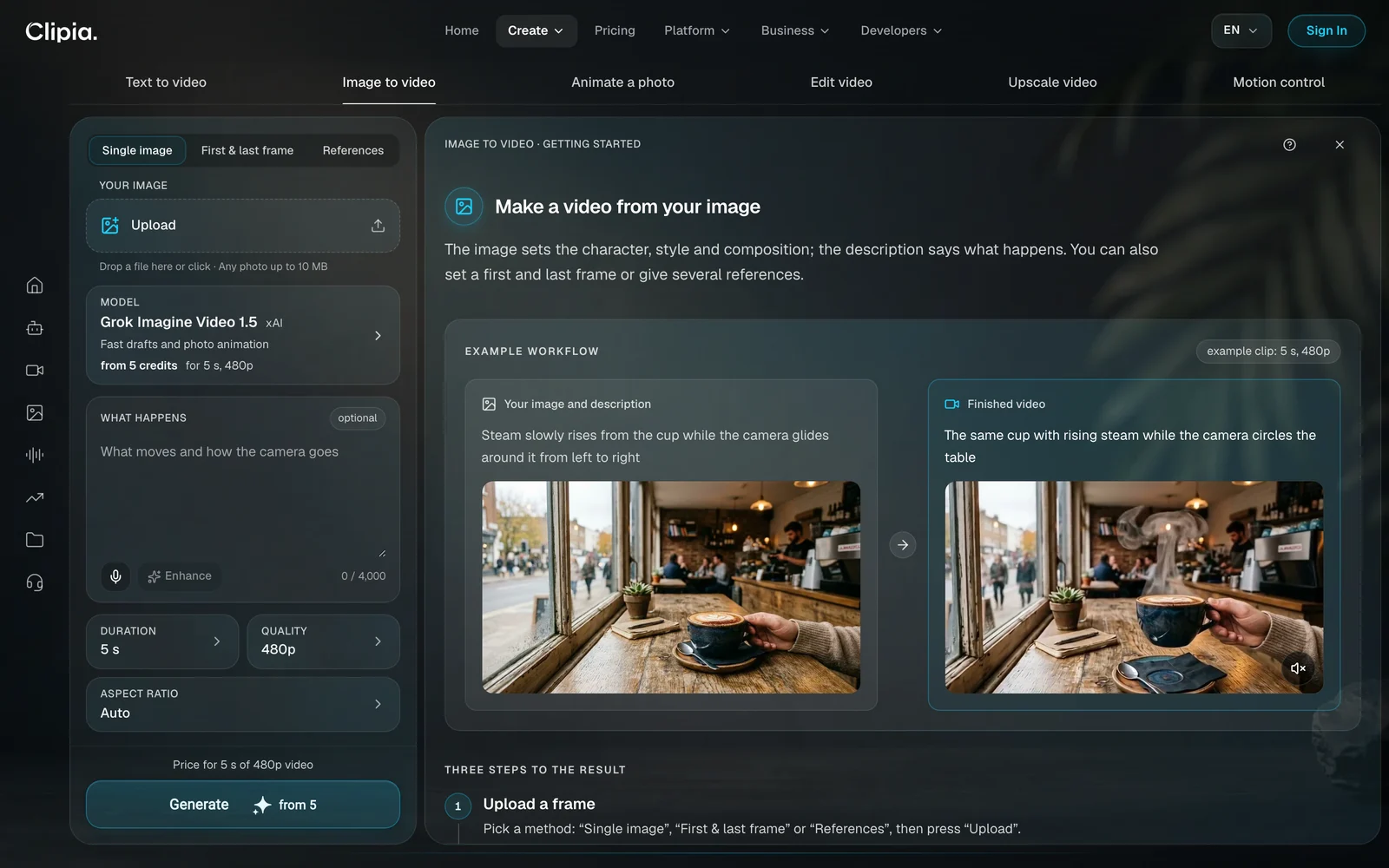This screenshot has height=868, width=1389.
Task: Open the Grok Imagine Video model selector
Action: pos(243,335)
